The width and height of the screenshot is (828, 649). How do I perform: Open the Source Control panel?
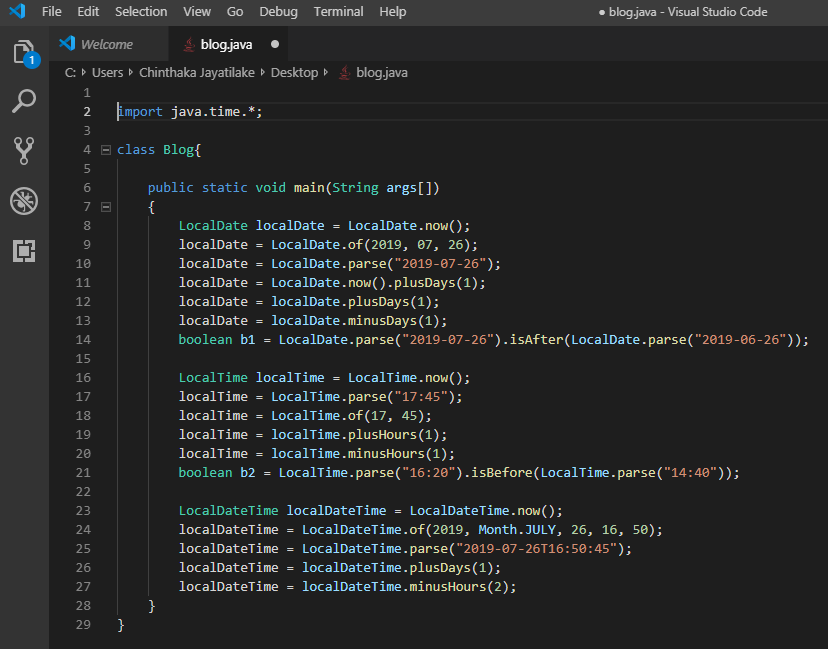click(24, 151)
